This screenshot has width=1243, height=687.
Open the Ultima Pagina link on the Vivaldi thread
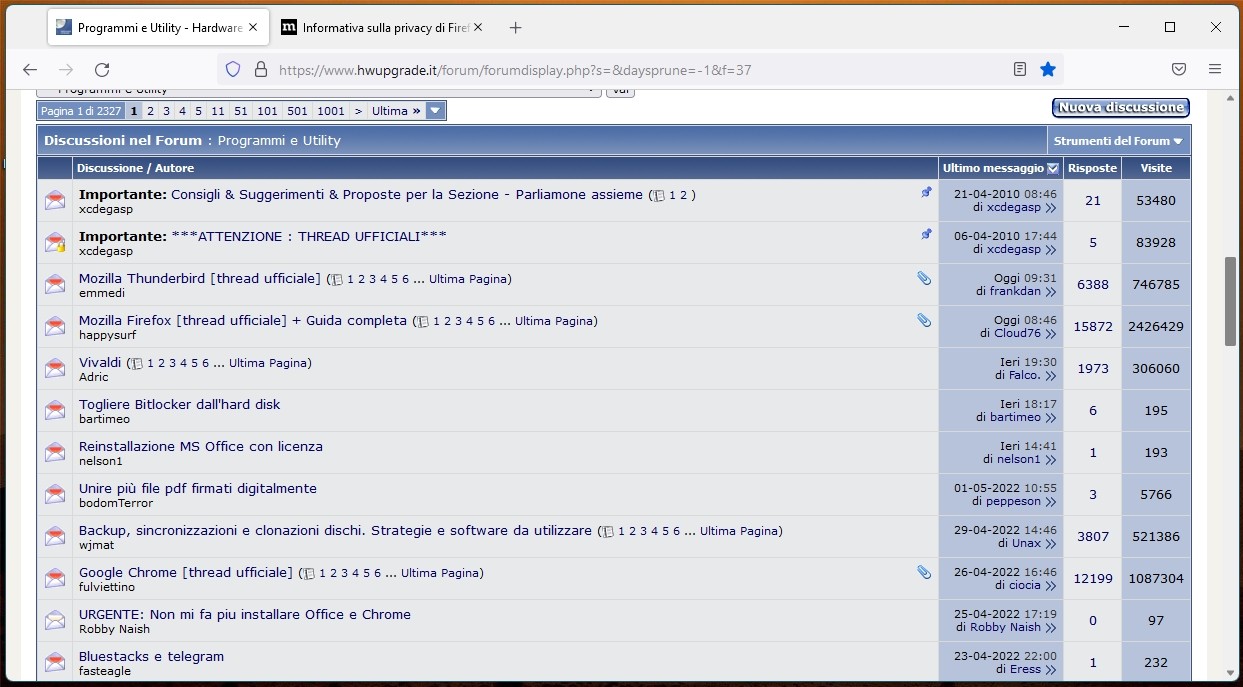pyautogui.click(x=270, y=363)
